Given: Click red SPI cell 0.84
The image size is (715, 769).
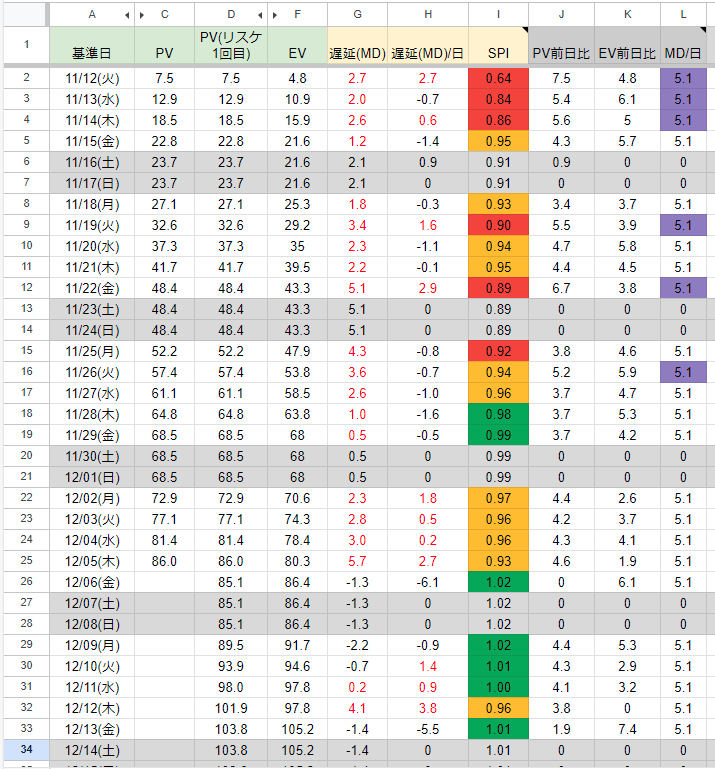Looking at the screenshot, I should pyautogui.click(x=498, y=100).
